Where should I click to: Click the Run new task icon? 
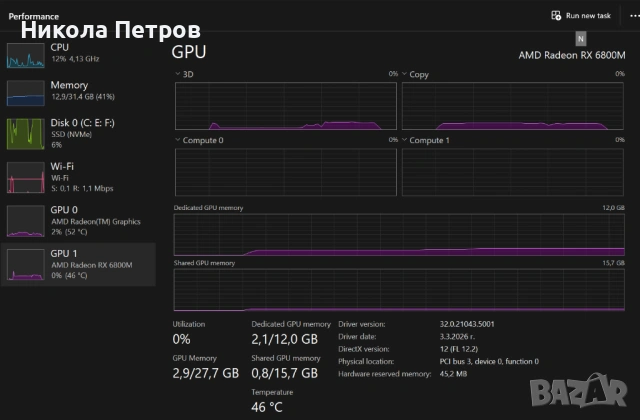click(556, 16)
